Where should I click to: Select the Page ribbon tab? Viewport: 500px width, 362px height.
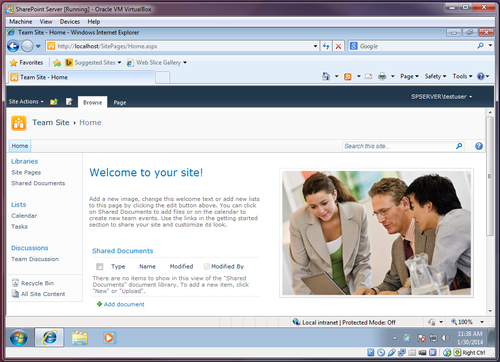click(120, 102)
